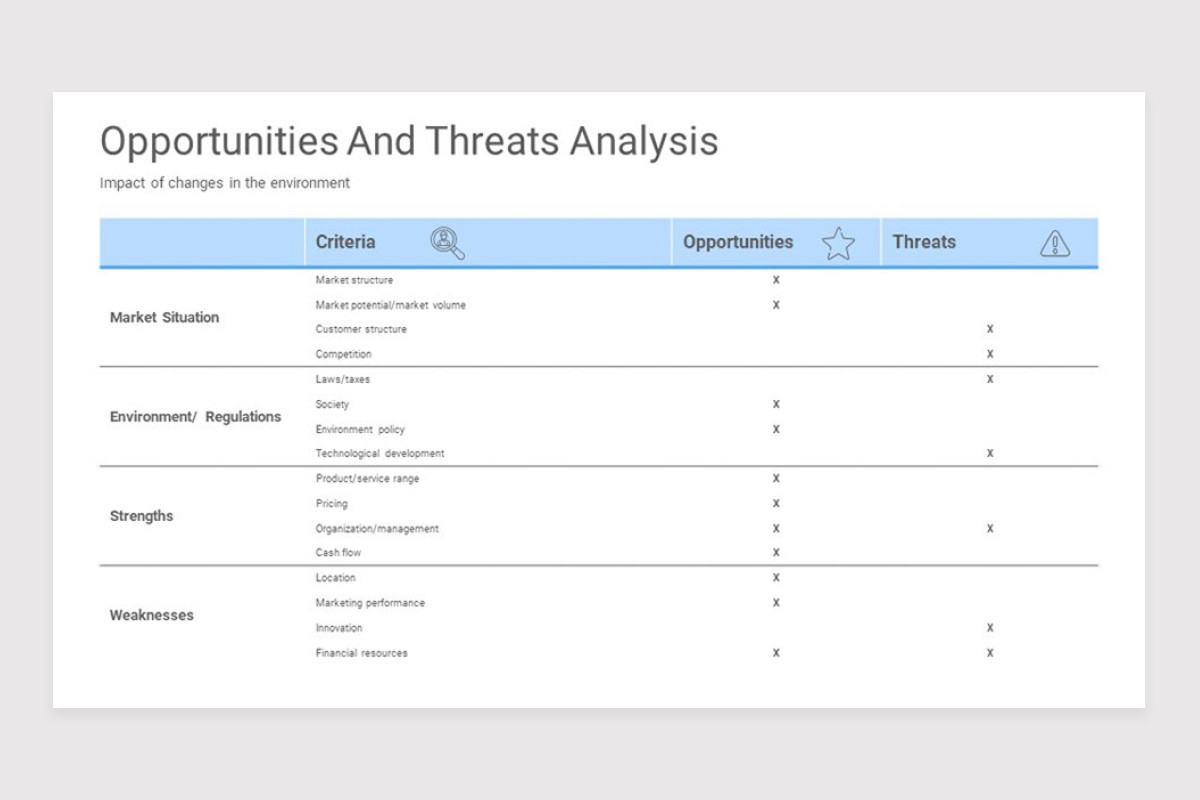
Task: Click the 'Technological development' criterion
Action: point(380,453)
